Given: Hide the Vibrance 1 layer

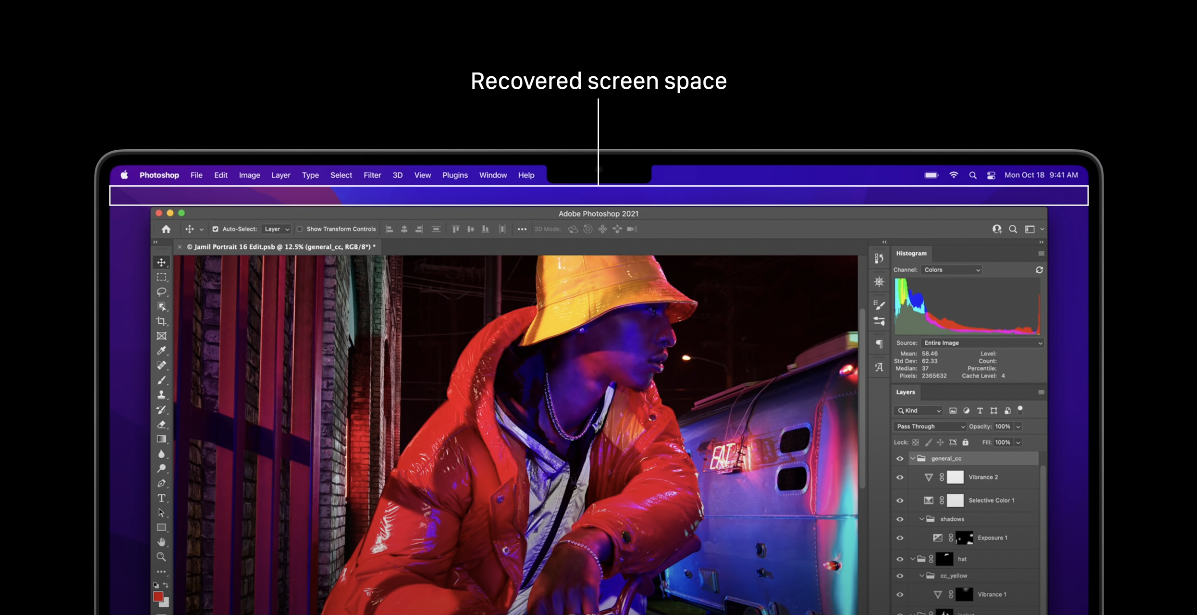Looking at the screenshot, I should coord(899,594).
